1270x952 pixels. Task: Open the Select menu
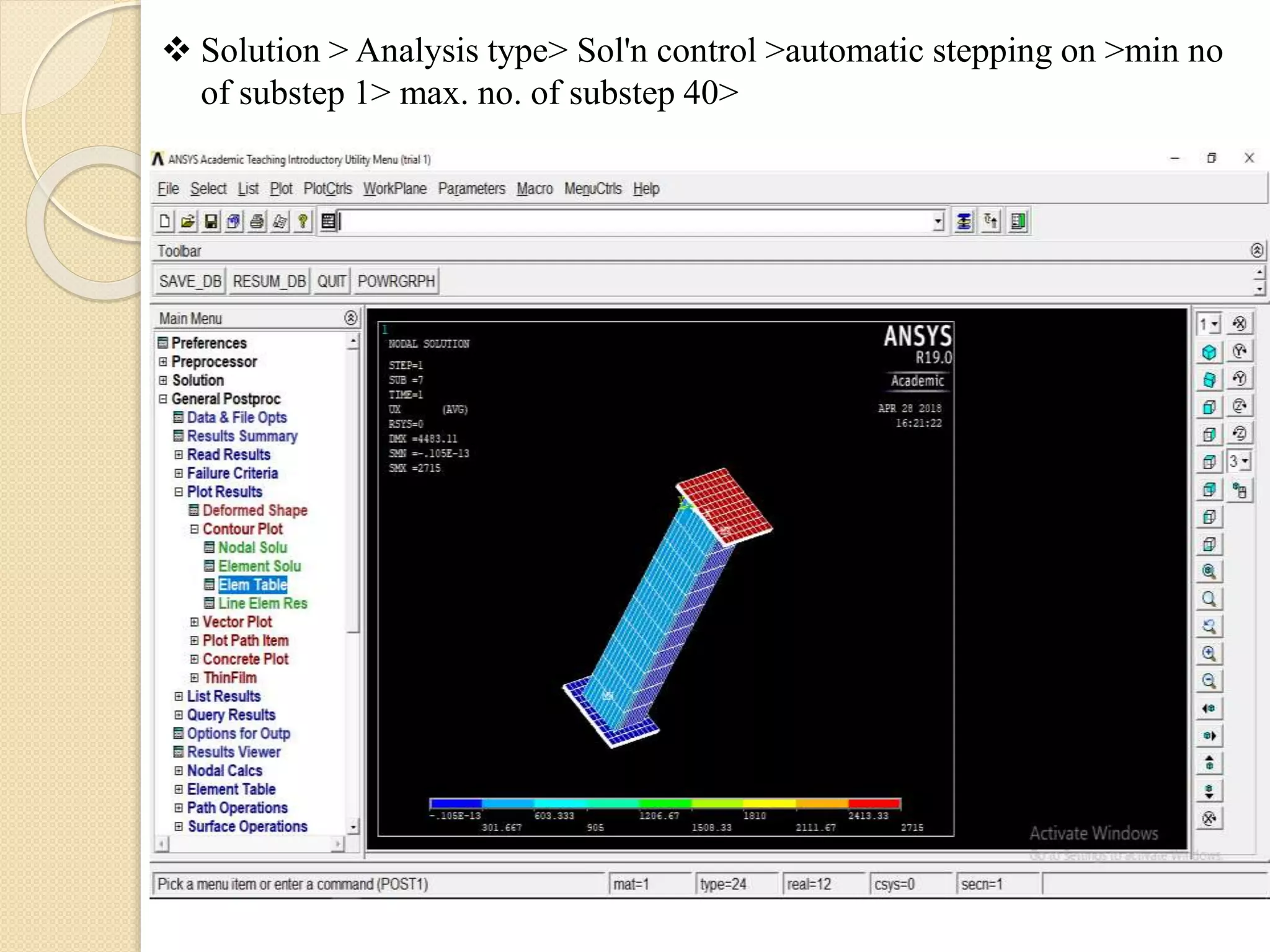click(x=208, y=188)
